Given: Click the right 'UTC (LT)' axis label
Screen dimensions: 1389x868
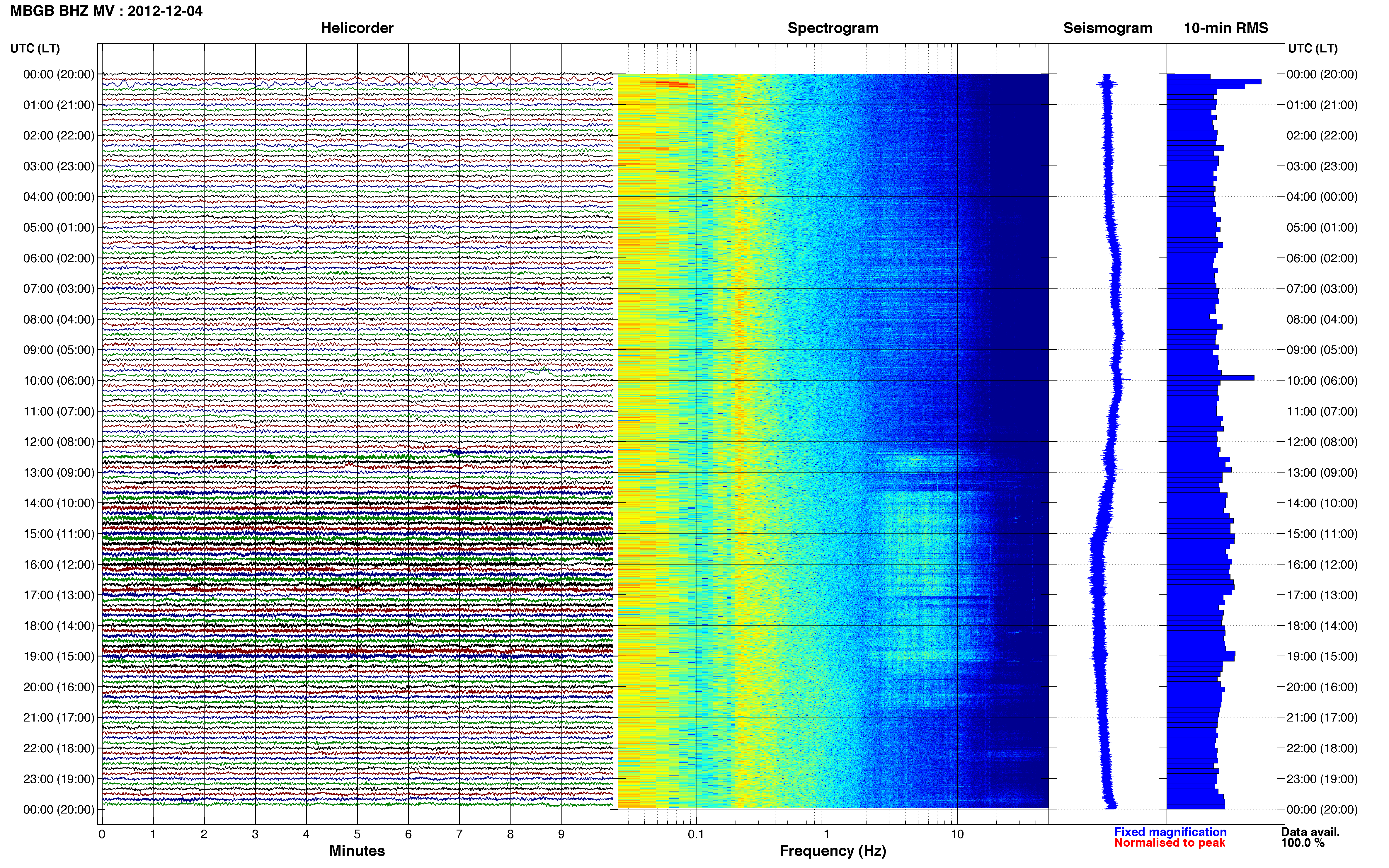Looking at the screenshot, I should click(1313, 48).
